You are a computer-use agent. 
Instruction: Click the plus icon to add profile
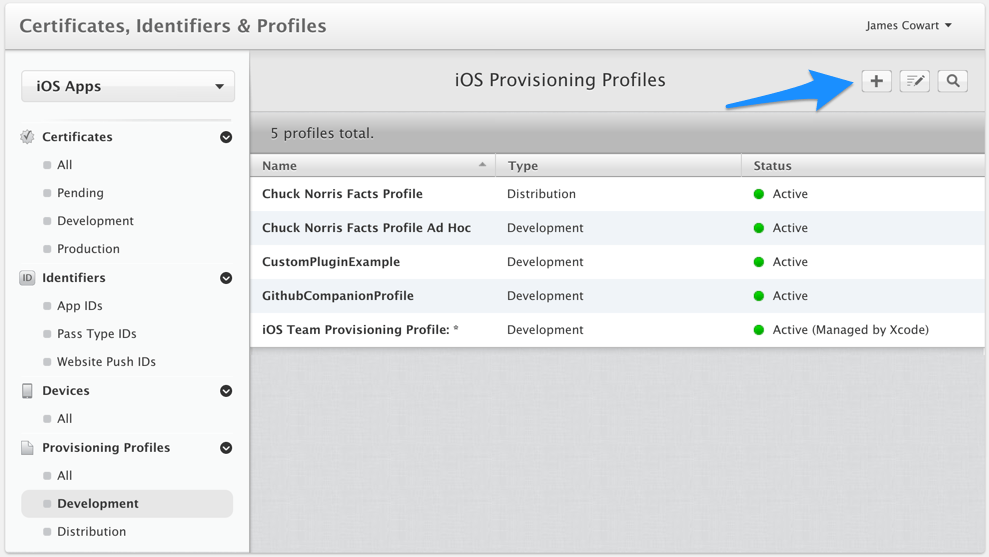point(876,81)
